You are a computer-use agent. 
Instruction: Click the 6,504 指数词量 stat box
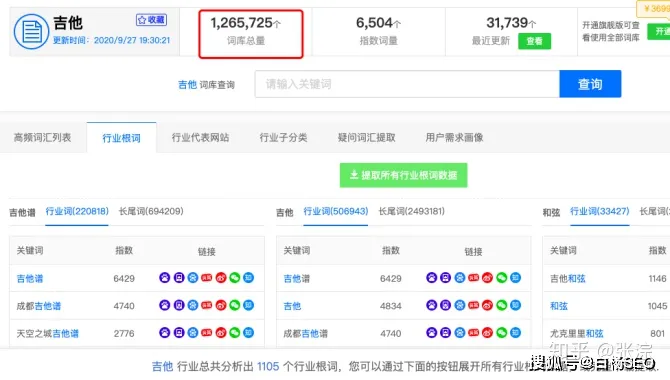tap(379, 32)
